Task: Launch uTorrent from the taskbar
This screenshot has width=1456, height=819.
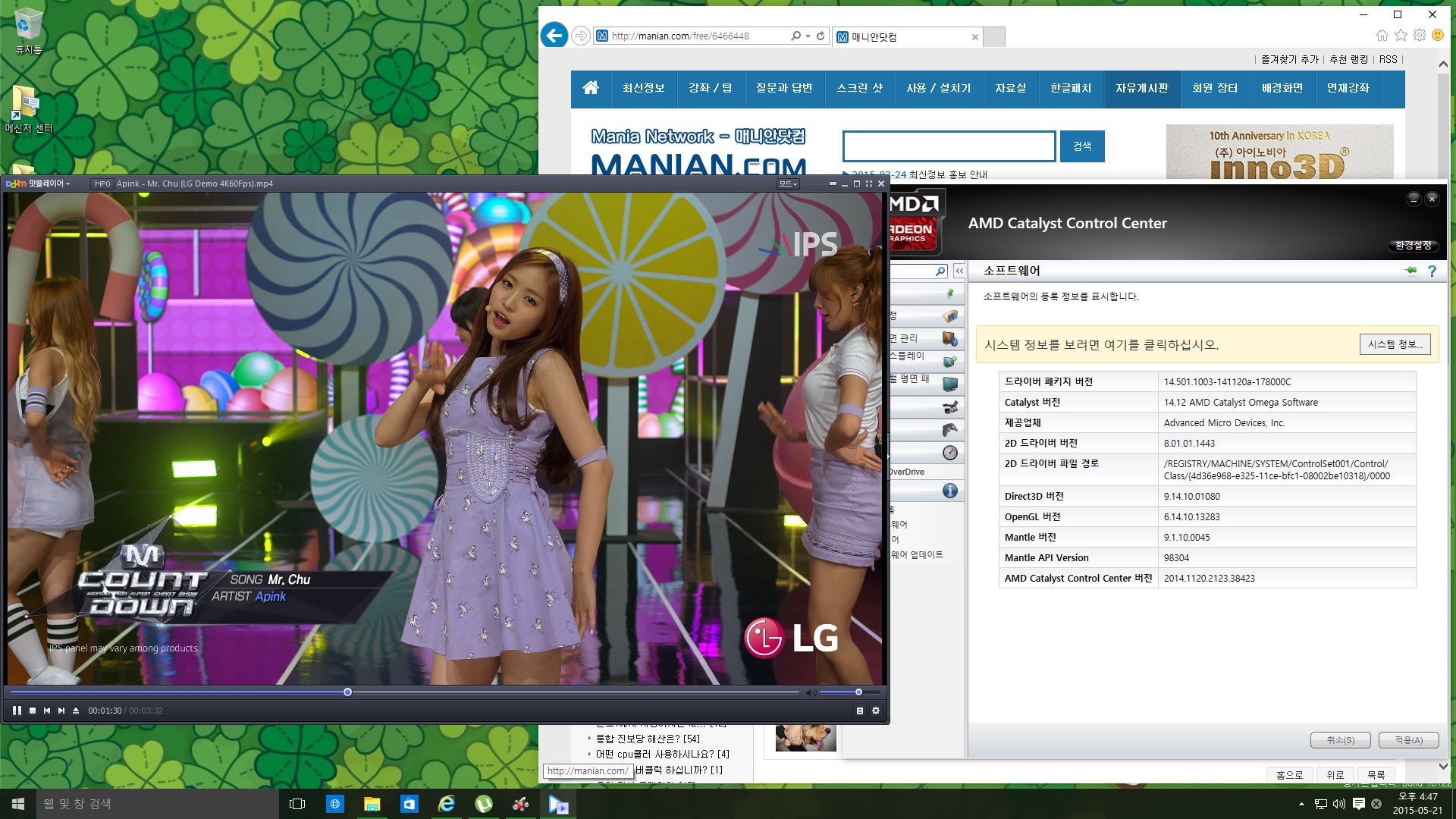Action: point(484,804)
